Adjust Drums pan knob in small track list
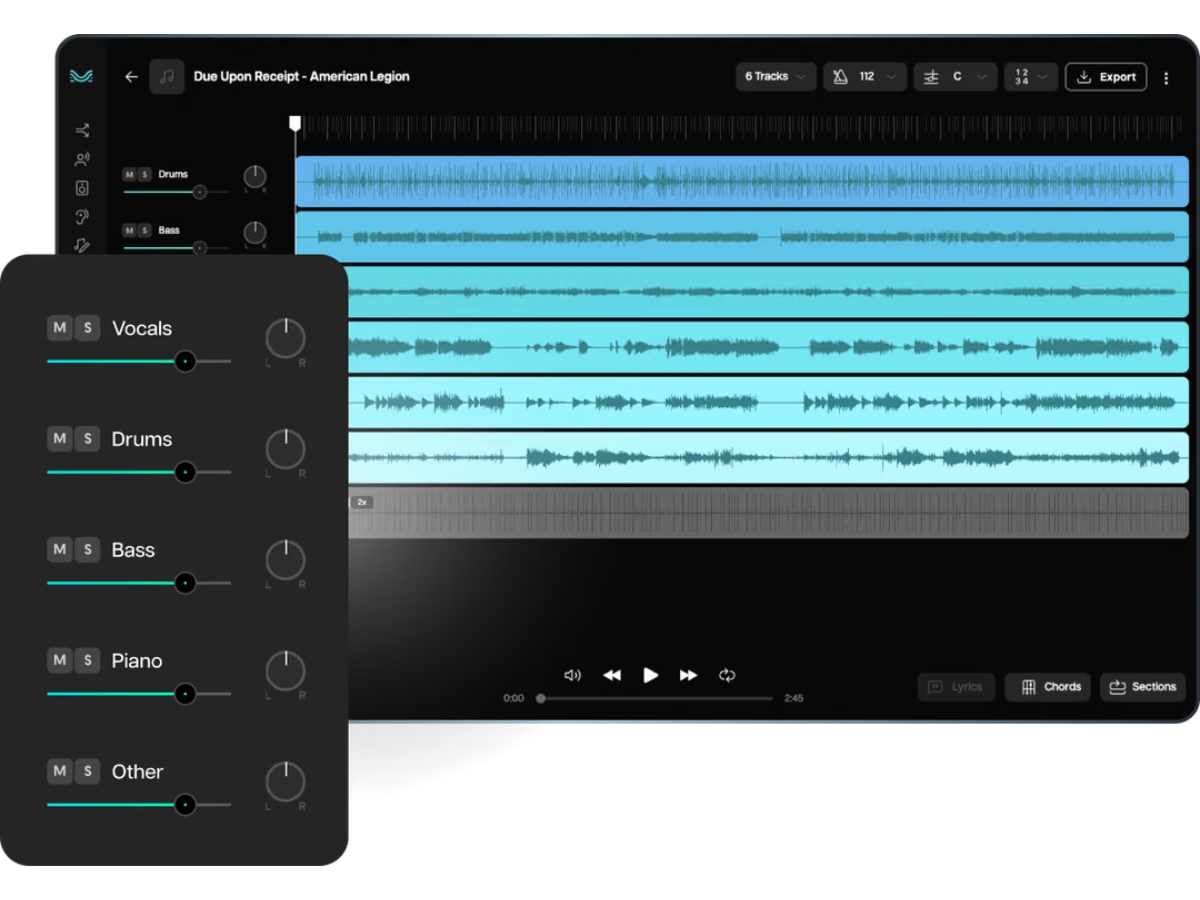Viewport: 1200px width, 900px height. click(x=255, y=177)
